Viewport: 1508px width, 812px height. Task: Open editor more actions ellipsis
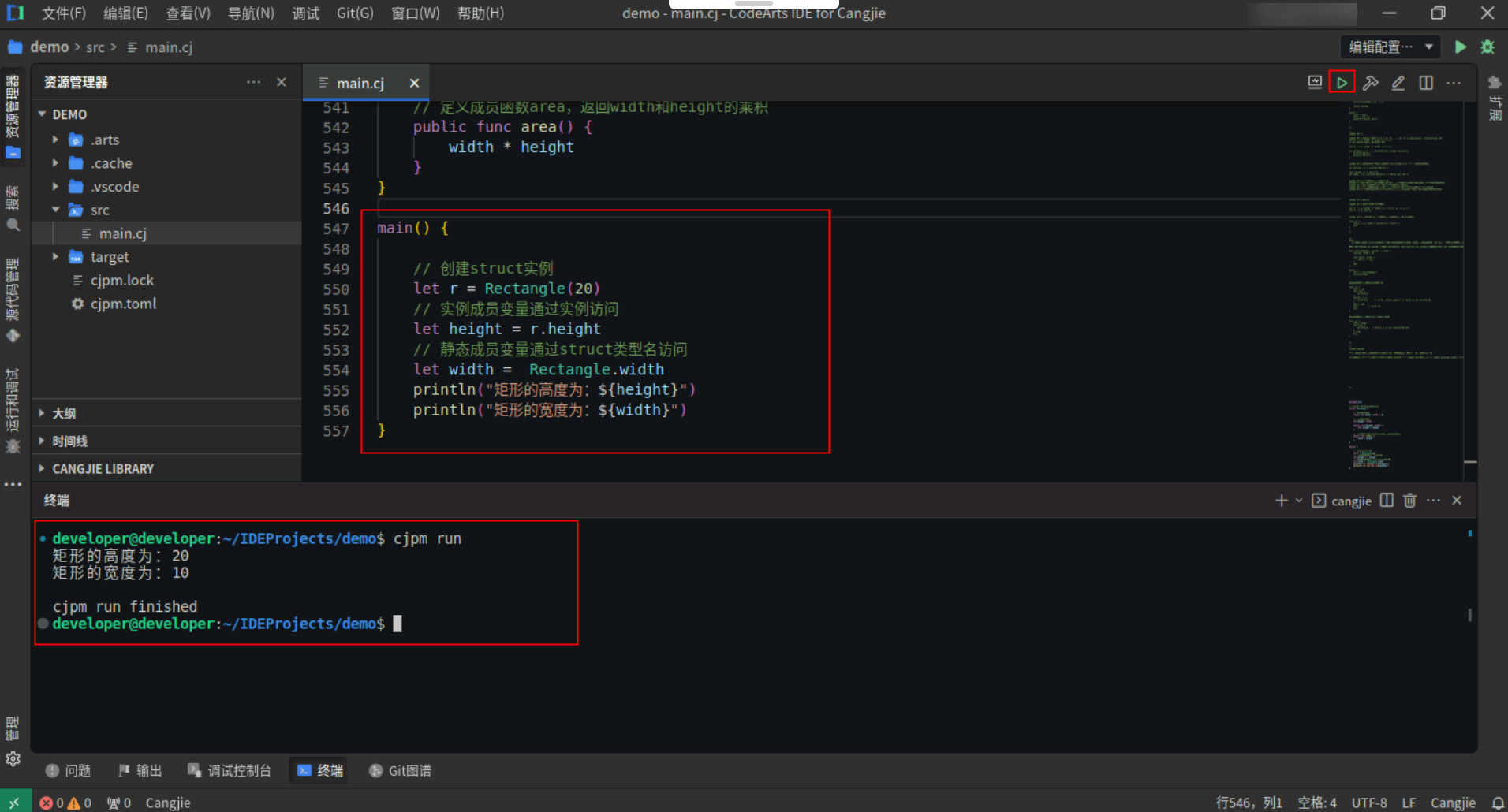(1454, 83)
